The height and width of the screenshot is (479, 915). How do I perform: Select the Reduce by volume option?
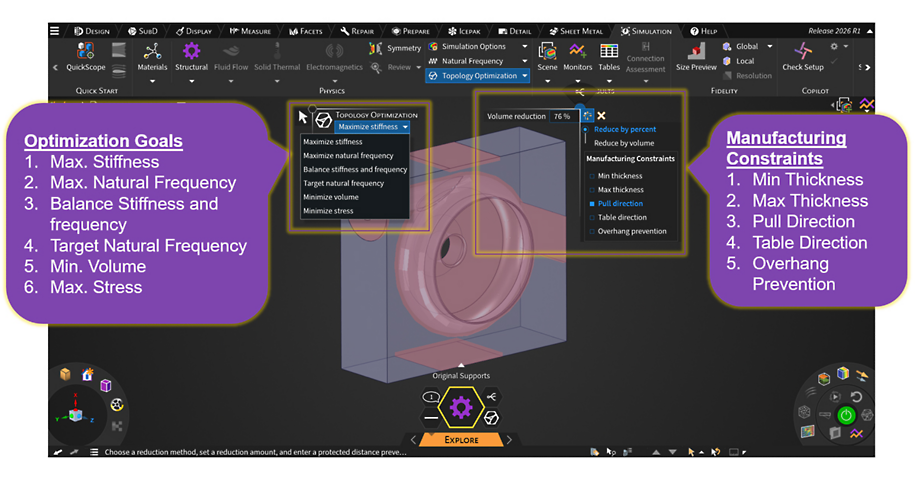[x=624, y=143]
